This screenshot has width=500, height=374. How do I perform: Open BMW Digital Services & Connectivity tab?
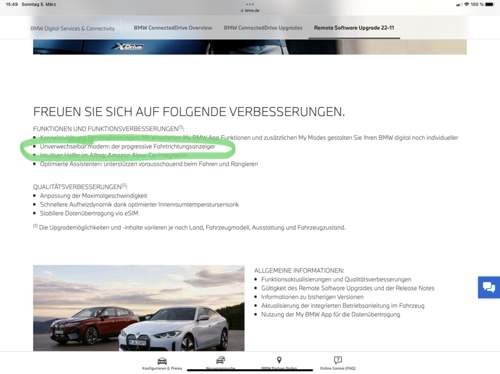(73, 28)
